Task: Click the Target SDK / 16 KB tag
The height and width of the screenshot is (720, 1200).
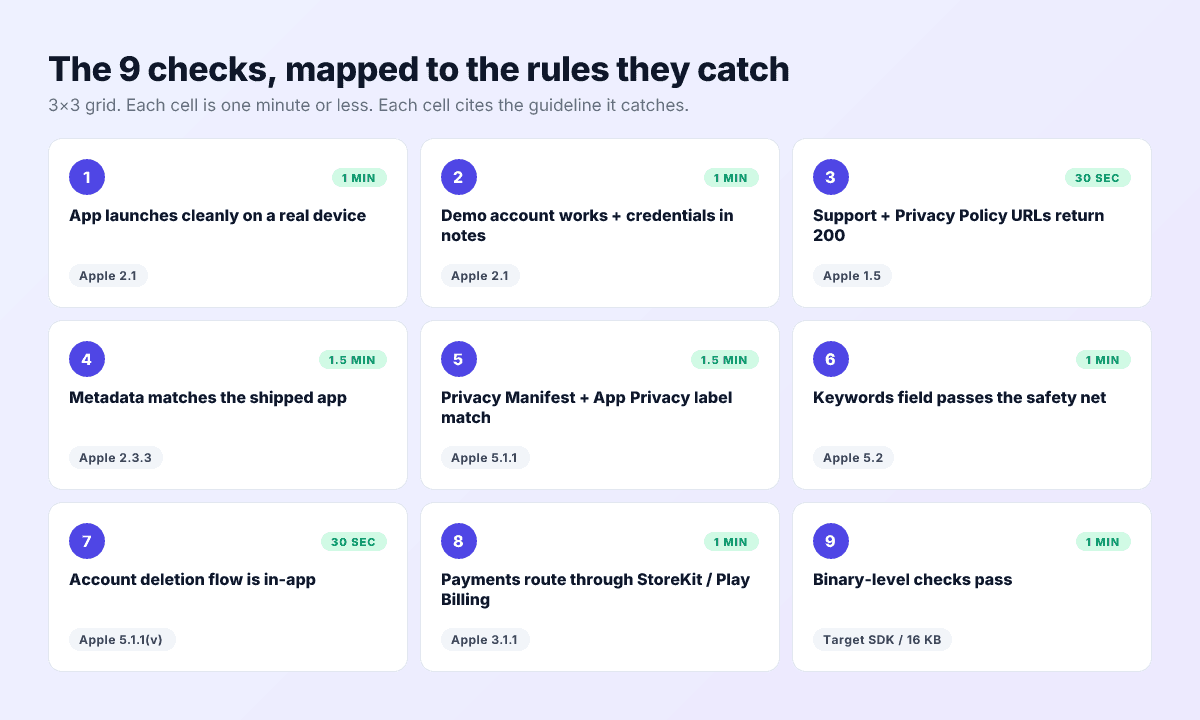Action: click(x=872, y=640)
